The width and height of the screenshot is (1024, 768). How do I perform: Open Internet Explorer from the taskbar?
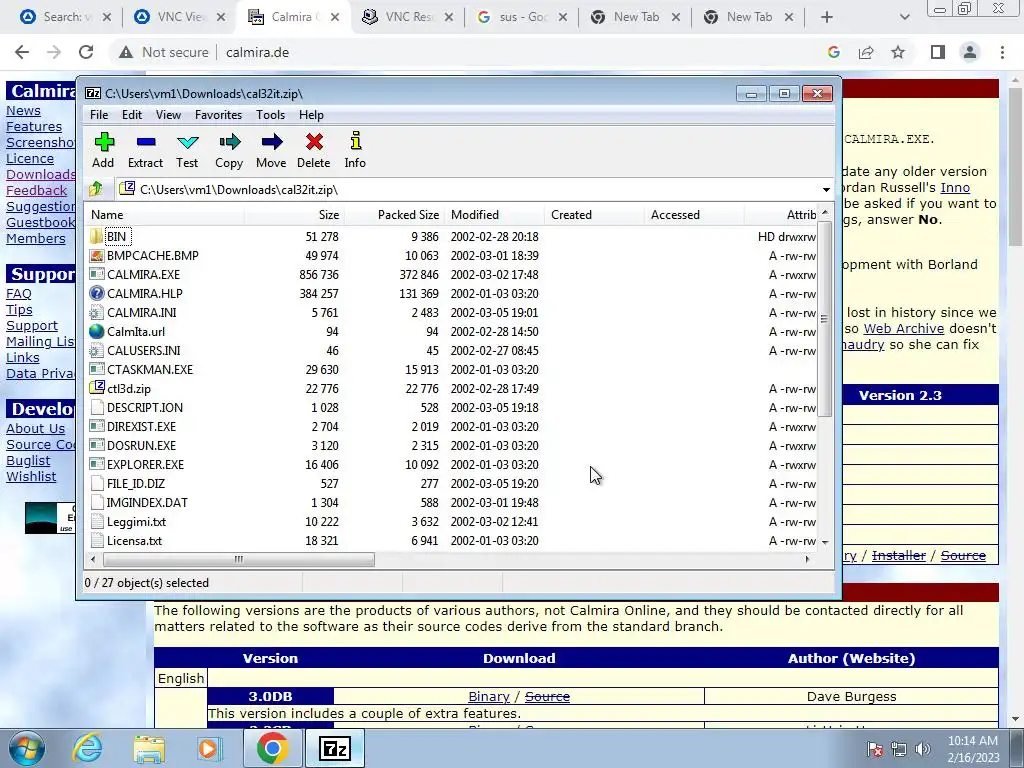(87, 748)
